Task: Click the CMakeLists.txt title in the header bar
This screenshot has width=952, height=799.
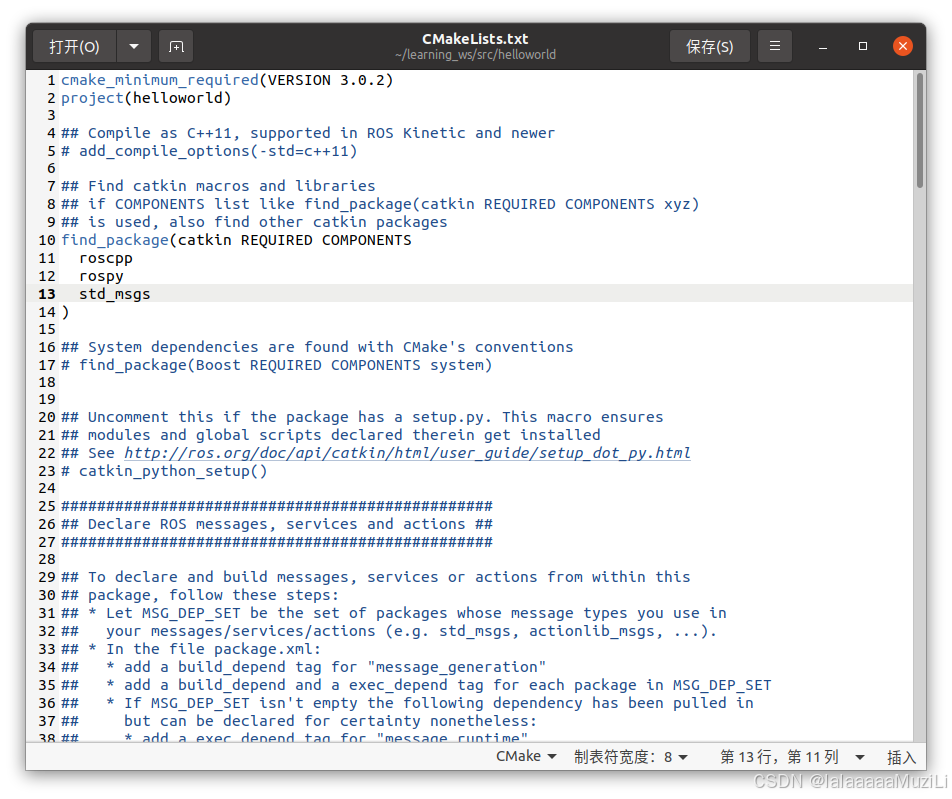Action: (476, 39)
